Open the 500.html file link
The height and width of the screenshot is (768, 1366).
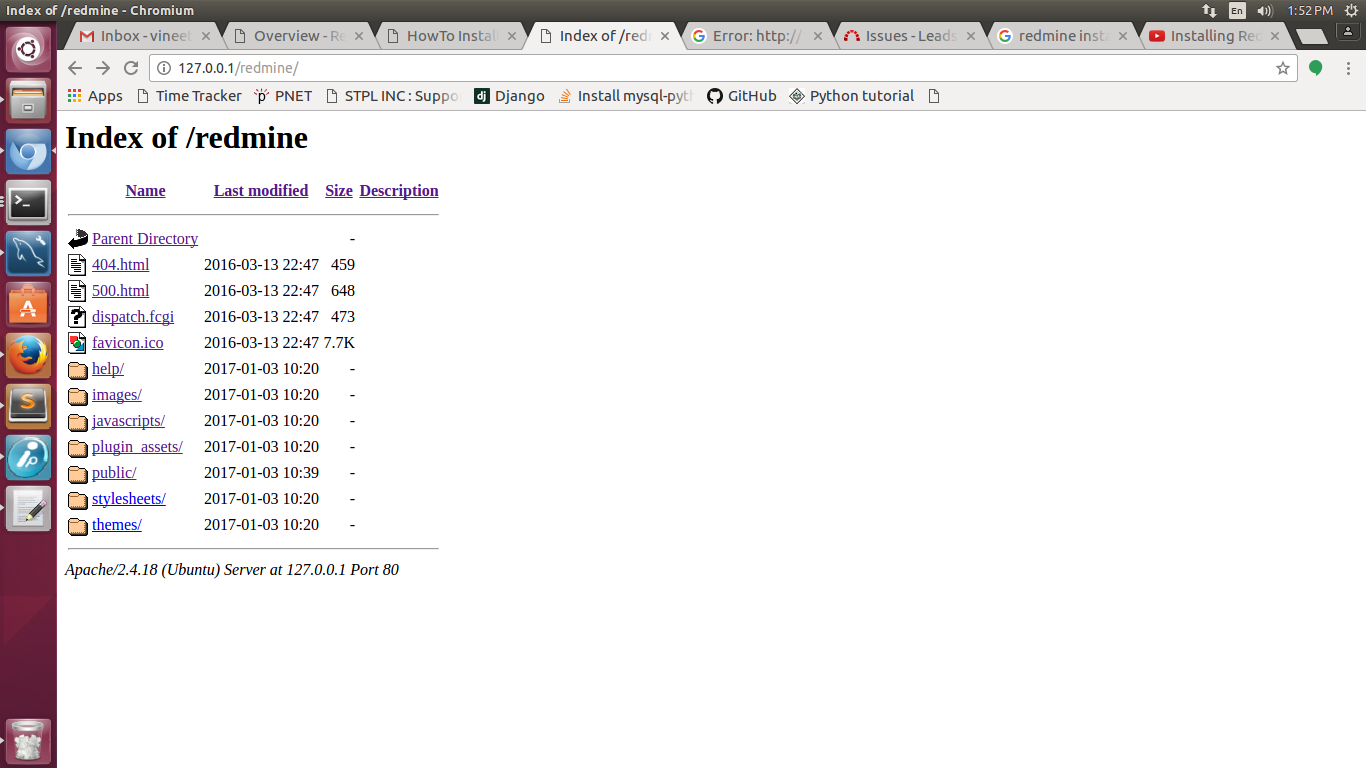coord(120,291)
